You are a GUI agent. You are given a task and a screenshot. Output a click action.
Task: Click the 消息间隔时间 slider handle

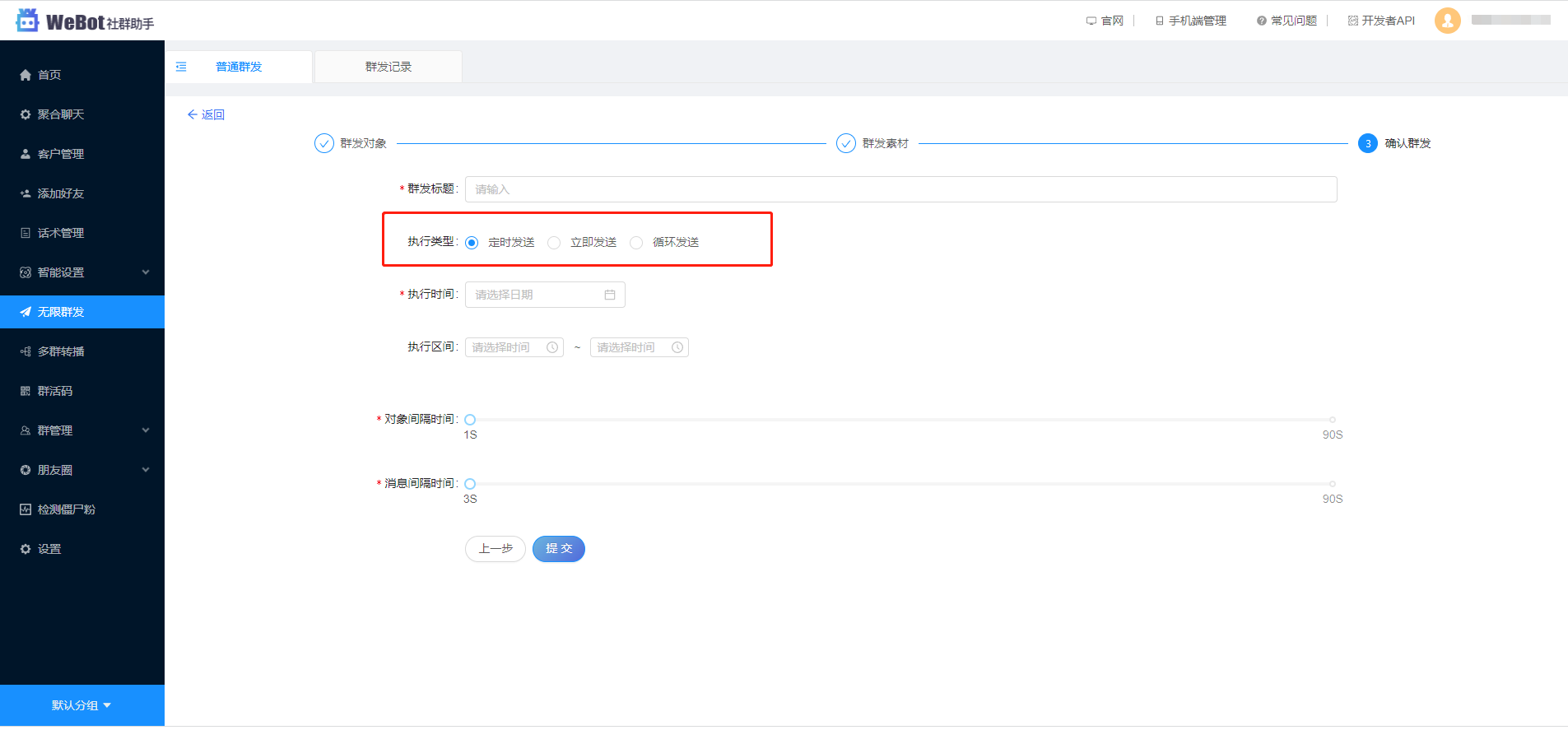[x=470, y=484]
